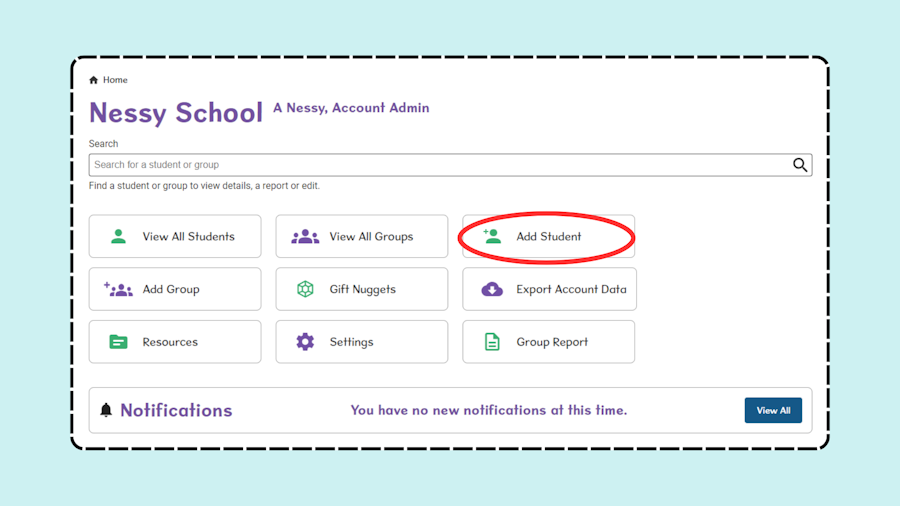Select Add Student
This screenshot has height=506, width=900.
pos(549,236)
